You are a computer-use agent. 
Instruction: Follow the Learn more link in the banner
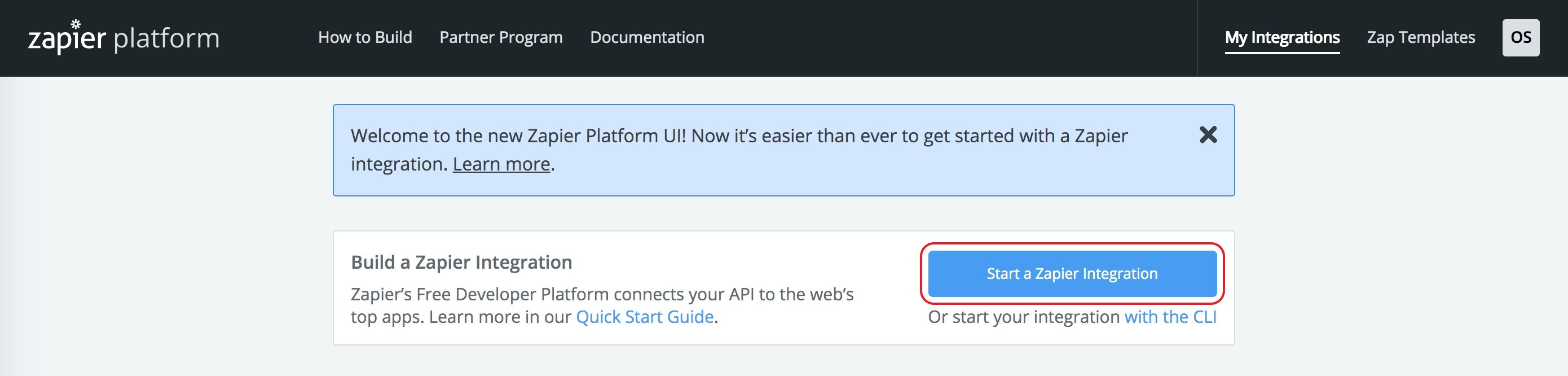point(501,164)
